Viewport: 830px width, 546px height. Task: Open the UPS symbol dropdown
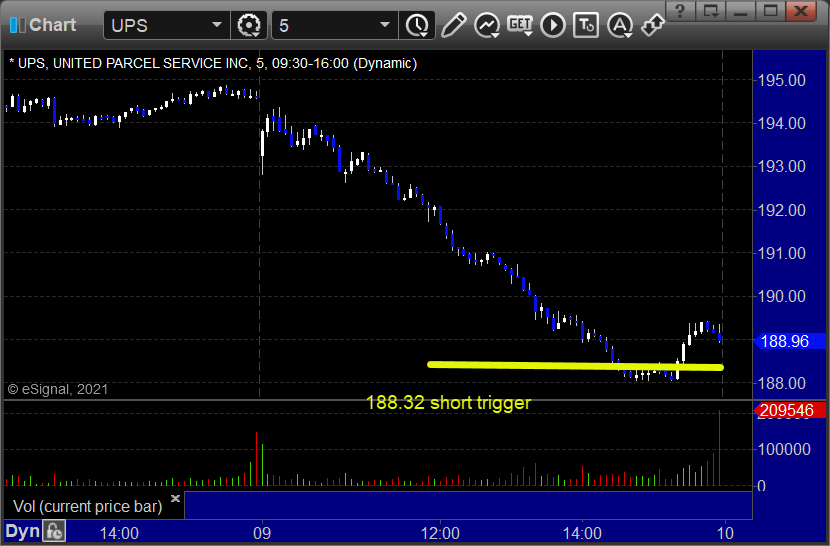[x=216, y=25]
